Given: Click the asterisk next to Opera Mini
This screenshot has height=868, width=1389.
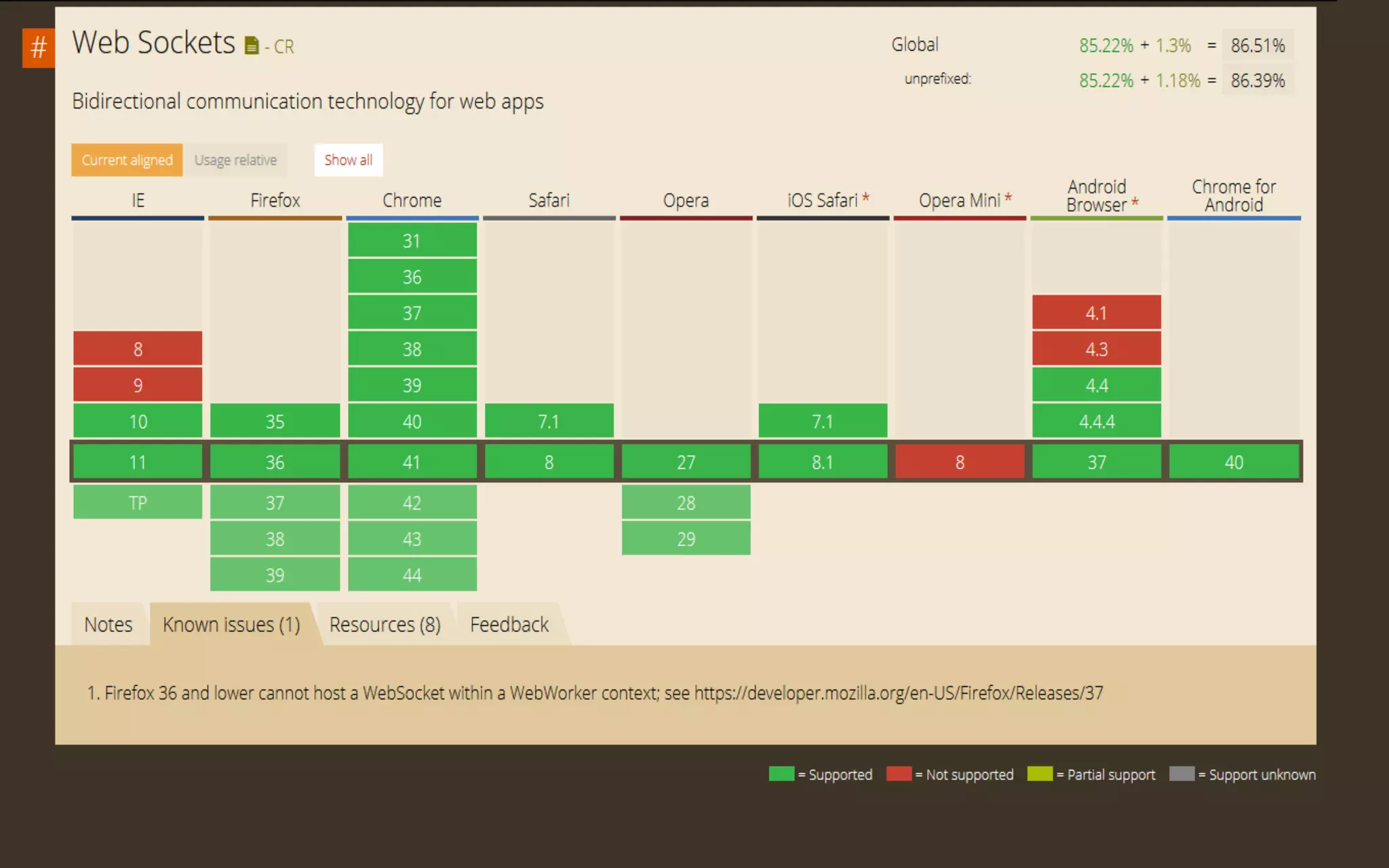Looking at the screenshot, I should pos(1008,197).
